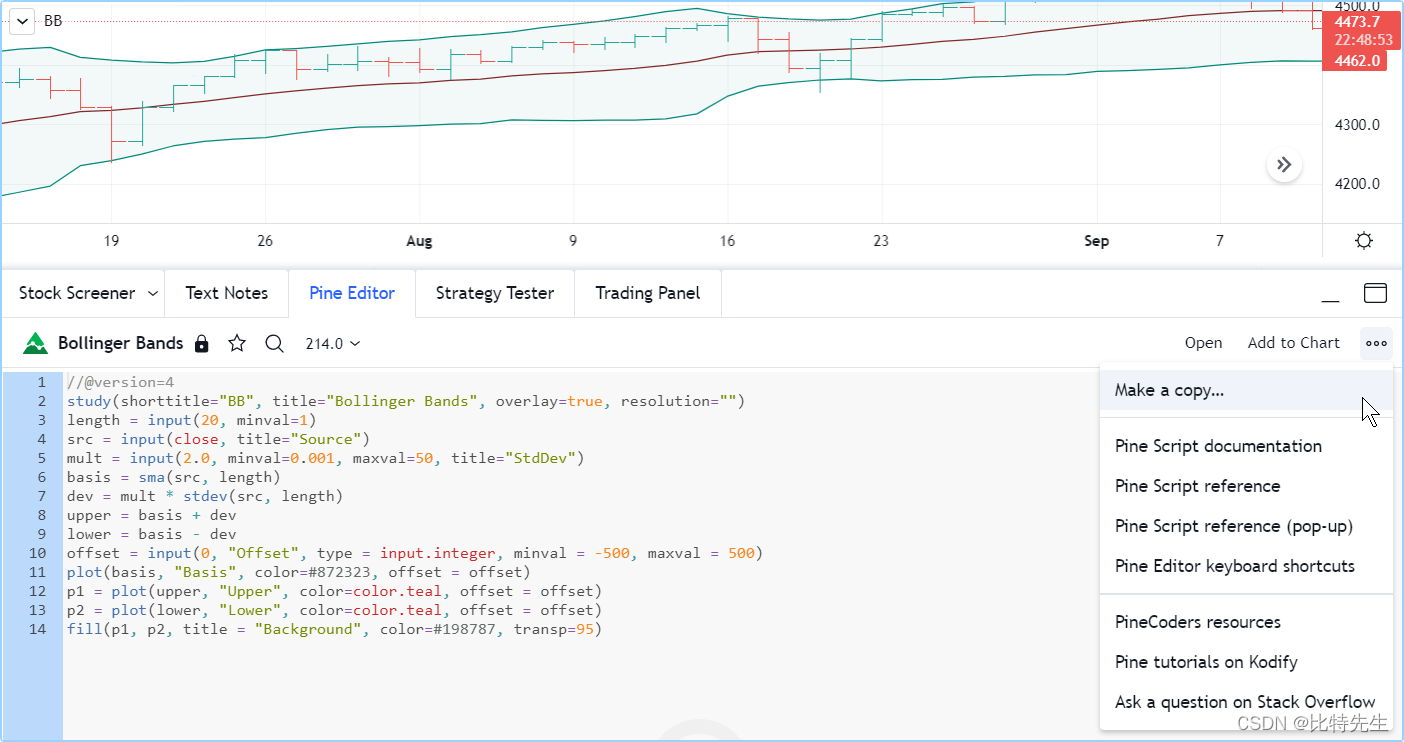Click the 4300.0 price axis label
The height and width of the screenshot is (742, 1404).
1355,125
